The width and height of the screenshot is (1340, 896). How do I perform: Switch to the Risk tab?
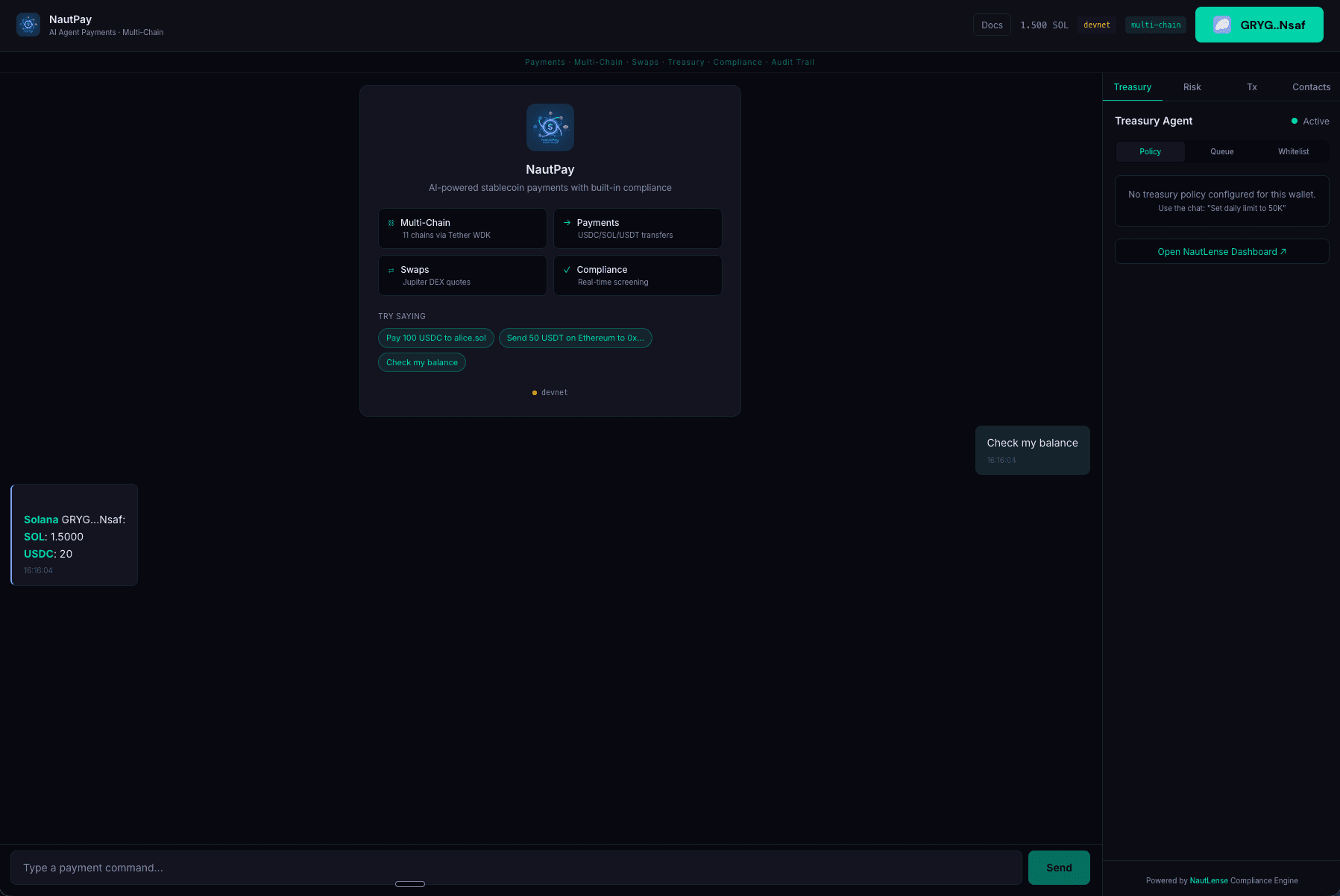point(1192,87)
